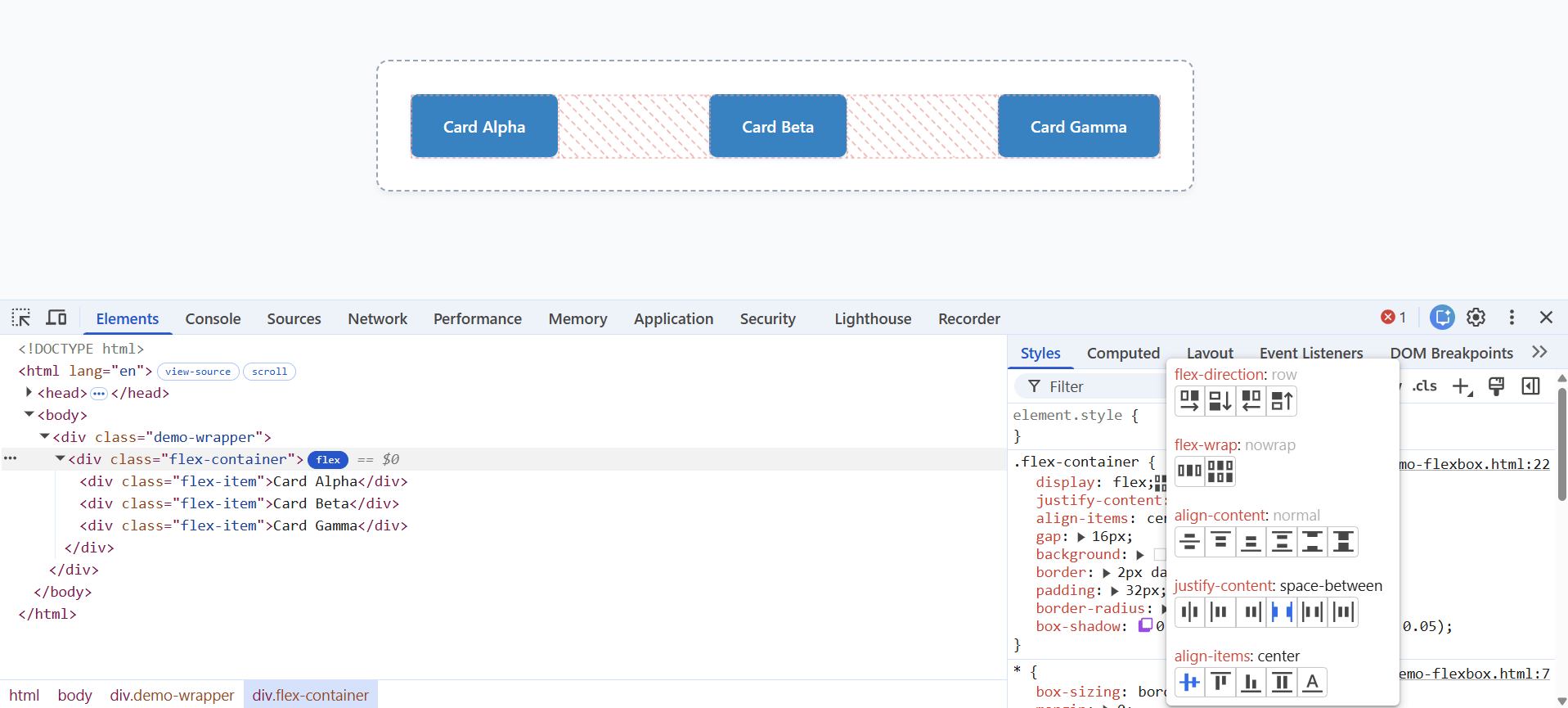The height and width of the screenshot is (708, 1568).
Task: Toggle align-items center button
Action: point(1189,683)
